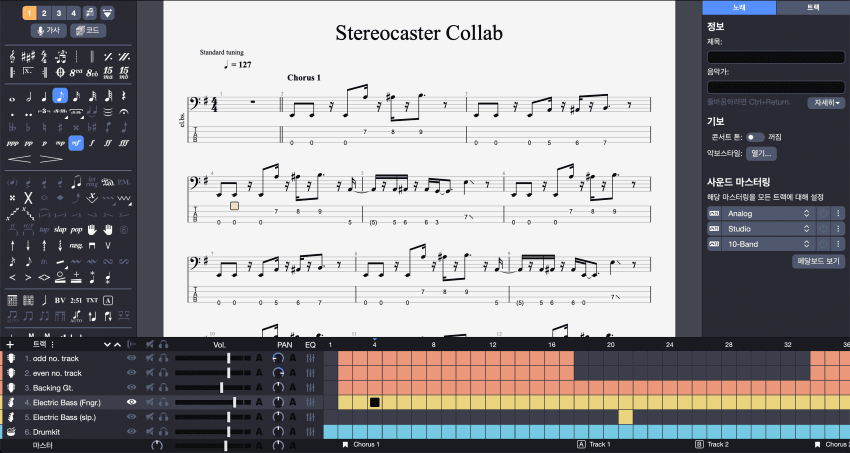
Task: Open the BV barre tool
Action: tap(60, 300)
